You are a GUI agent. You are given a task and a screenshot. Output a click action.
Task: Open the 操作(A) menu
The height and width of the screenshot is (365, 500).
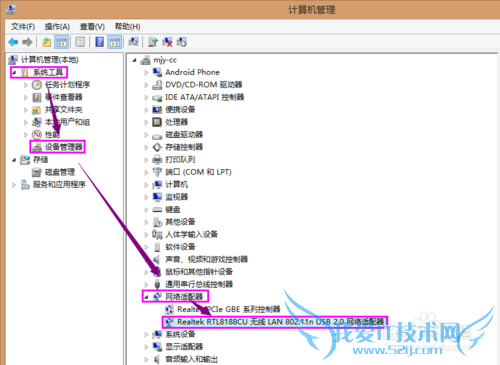click(x=57, y=27)
